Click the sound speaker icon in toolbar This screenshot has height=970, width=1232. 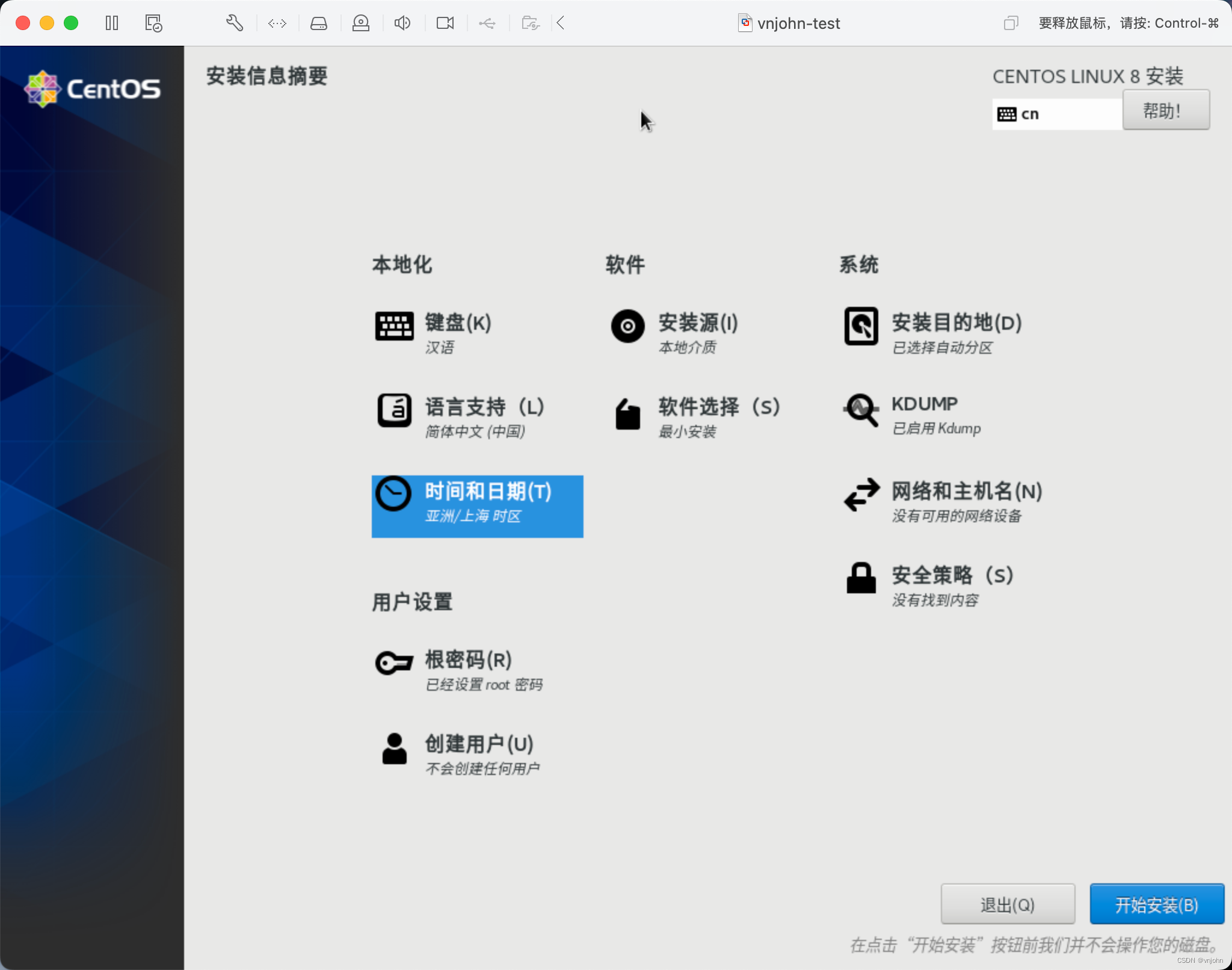click(x=402, y=23)
